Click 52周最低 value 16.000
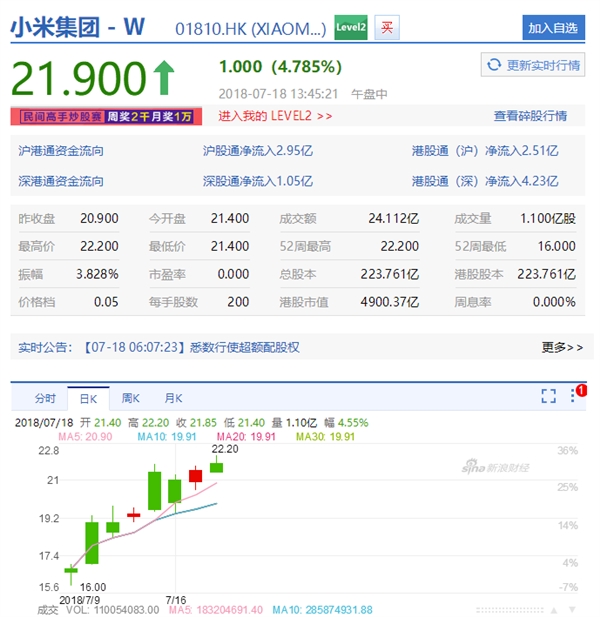Image resolution: width=600 pixels, height=617 pixels. [x=556, y=246]
